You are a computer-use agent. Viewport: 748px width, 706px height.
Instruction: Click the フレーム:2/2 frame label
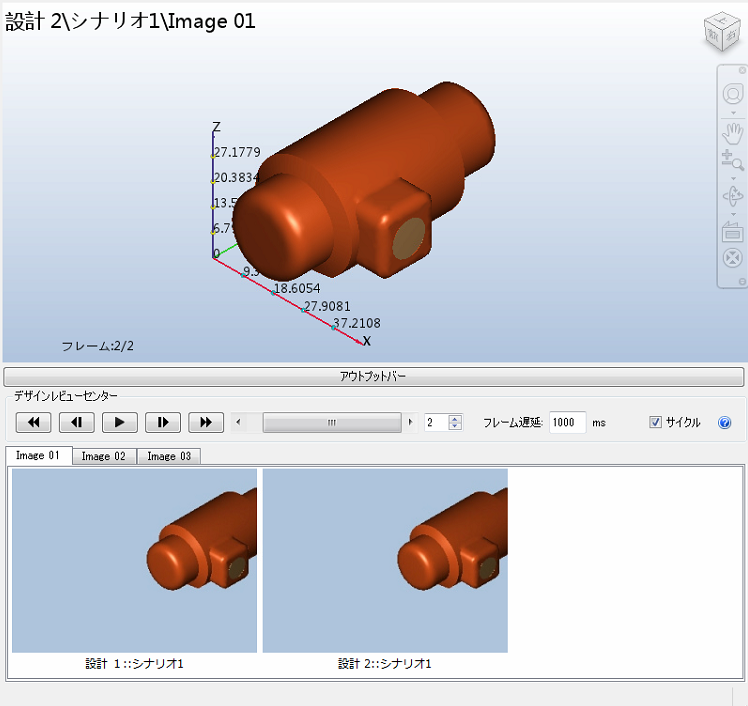pyautogui.click(x=98, y=346)
